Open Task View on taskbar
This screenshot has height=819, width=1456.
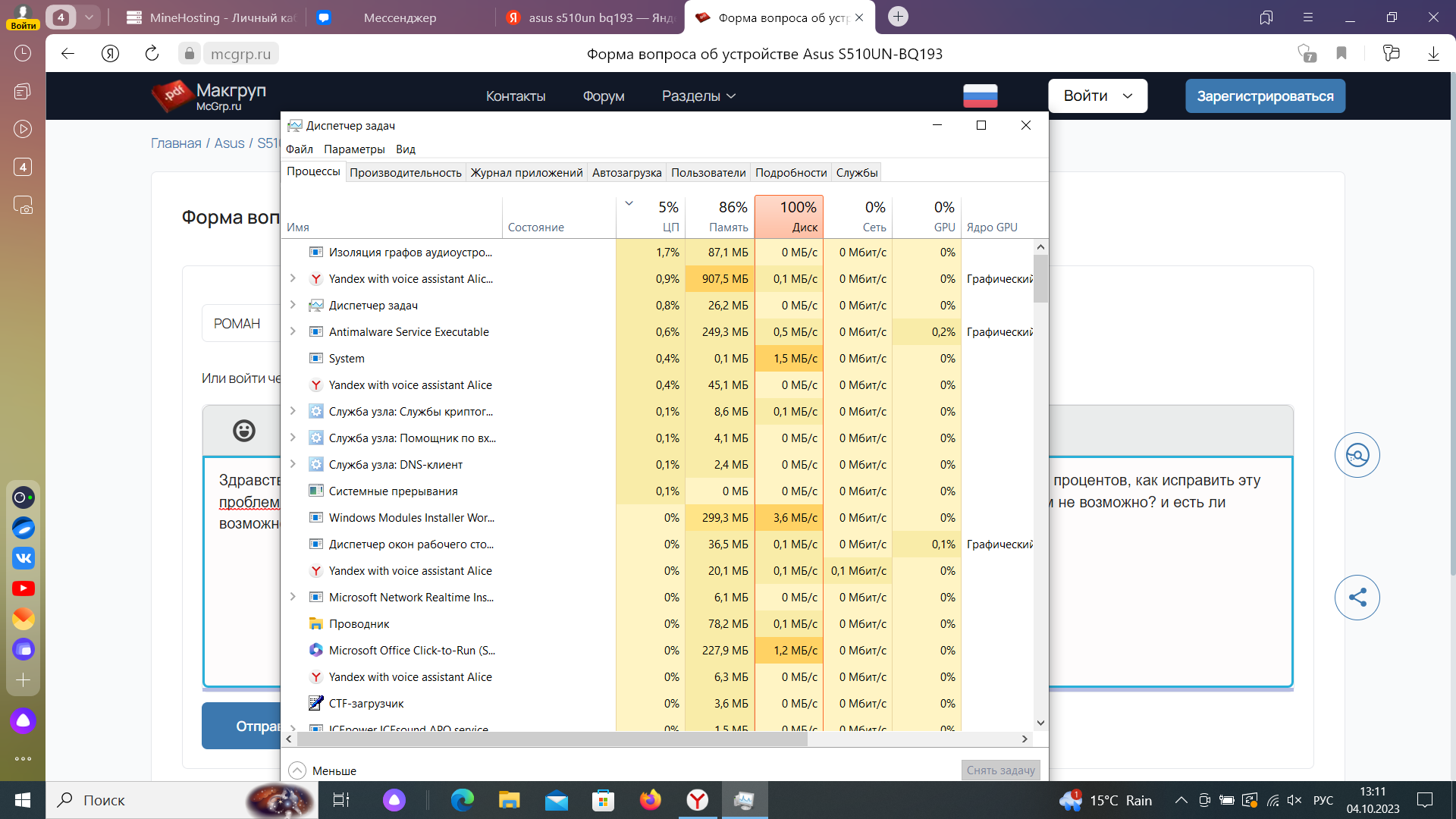click(341, 800)
